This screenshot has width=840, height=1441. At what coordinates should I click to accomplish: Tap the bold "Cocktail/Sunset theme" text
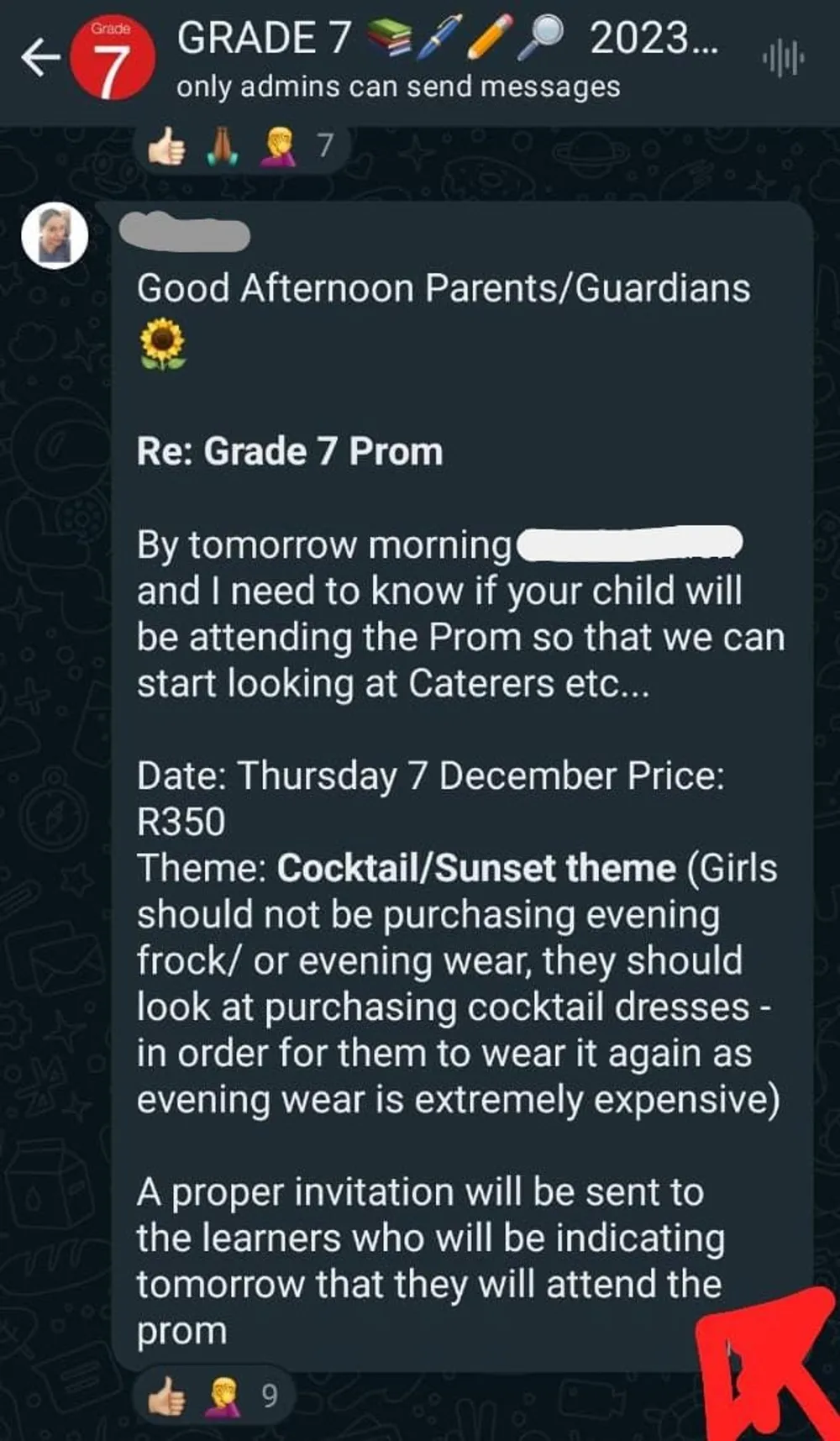[476, 868]
